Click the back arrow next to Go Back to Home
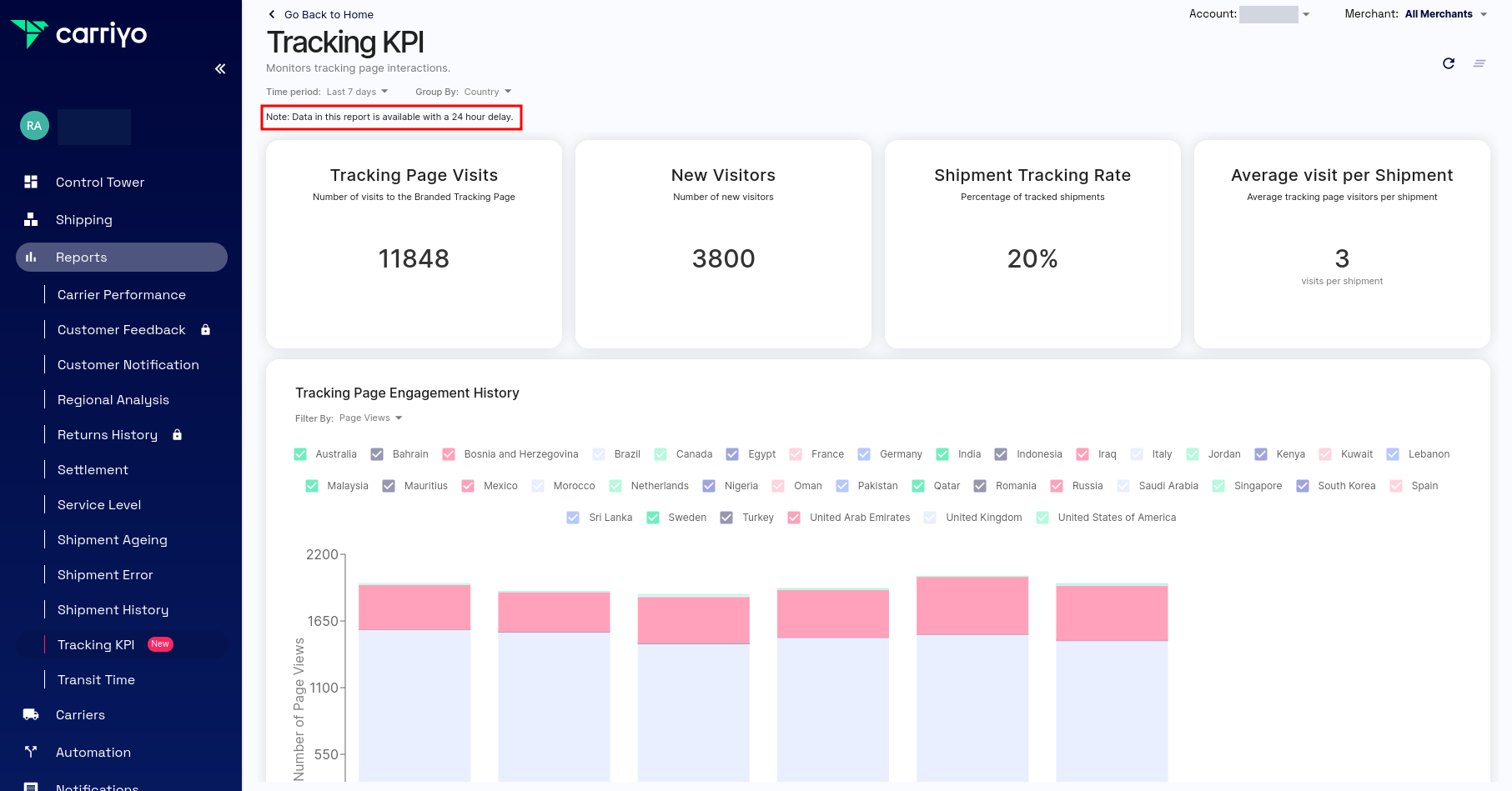Viewport: 1512px width, 791px height. click(272, 14)
